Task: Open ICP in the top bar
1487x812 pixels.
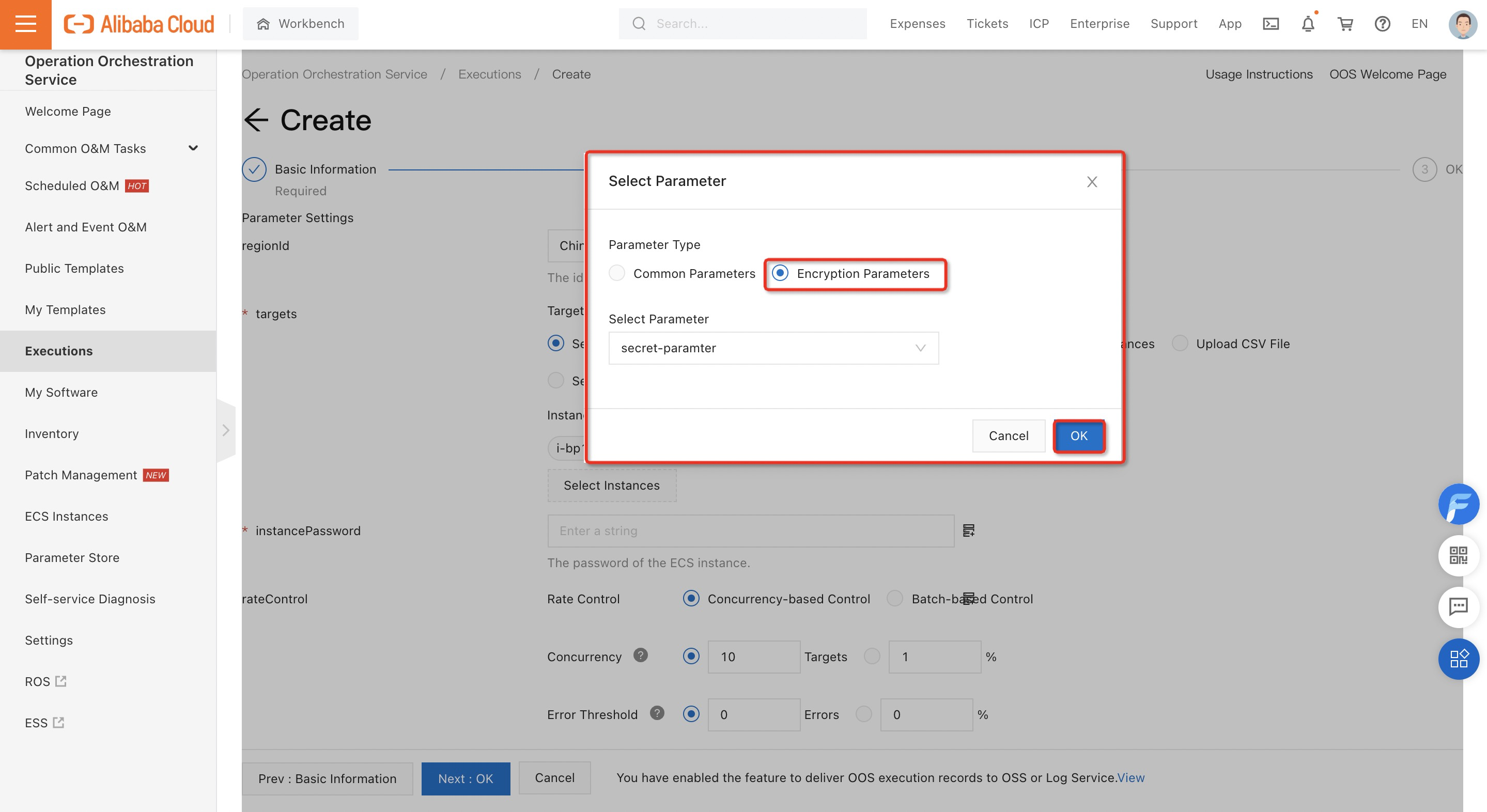Action: coord(1039,24)
